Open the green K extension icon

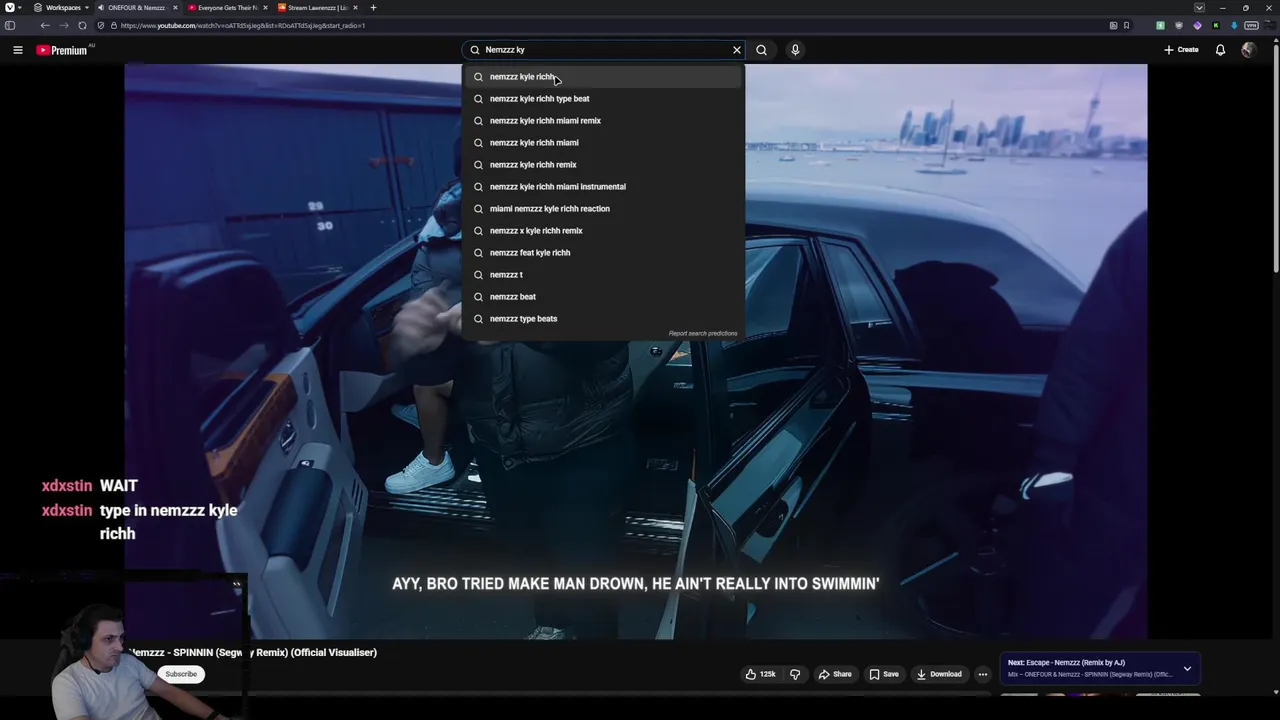pos(1216,26)
